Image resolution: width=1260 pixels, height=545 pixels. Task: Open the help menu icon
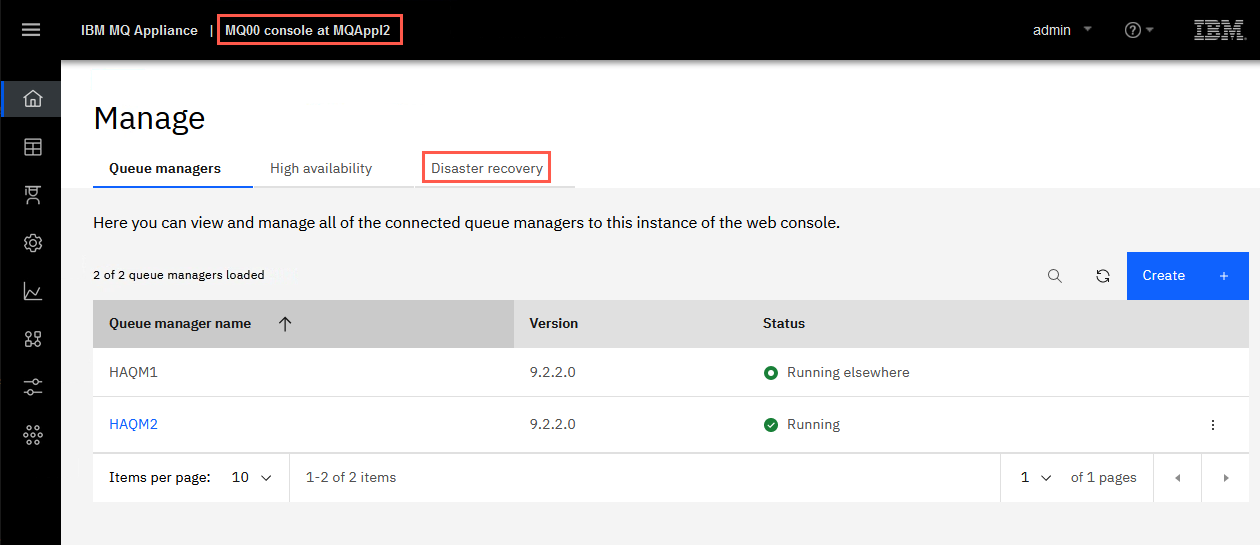(1139, 30)
